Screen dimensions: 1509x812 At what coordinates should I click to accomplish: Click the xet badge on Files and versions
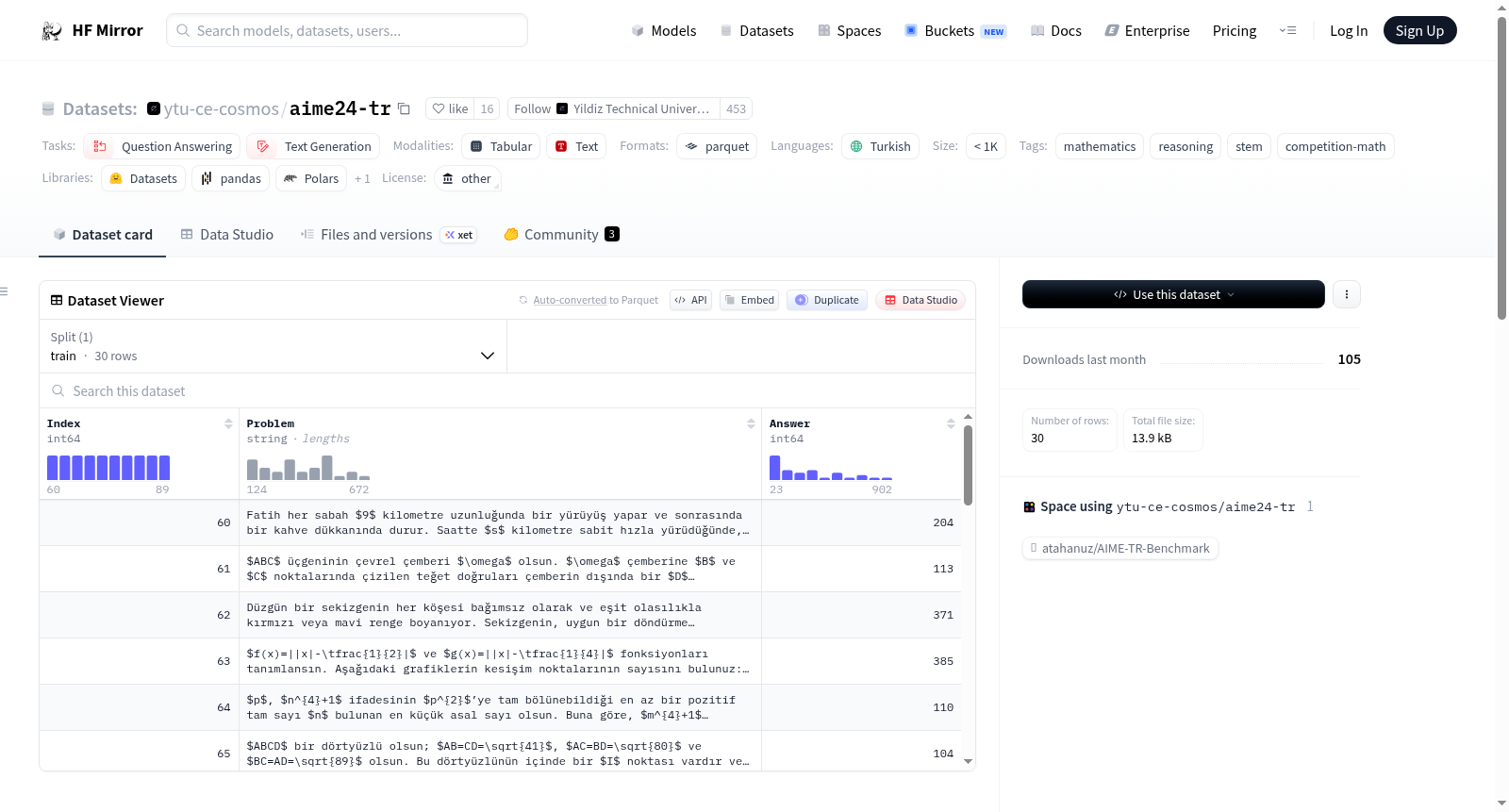[x=458, y=235]
